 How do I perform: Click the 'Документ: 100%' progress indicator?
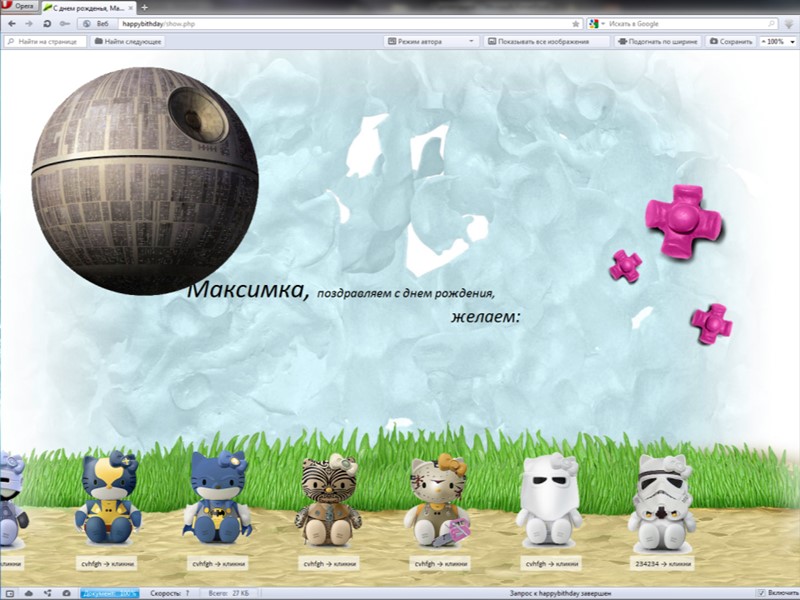(110, 593)
